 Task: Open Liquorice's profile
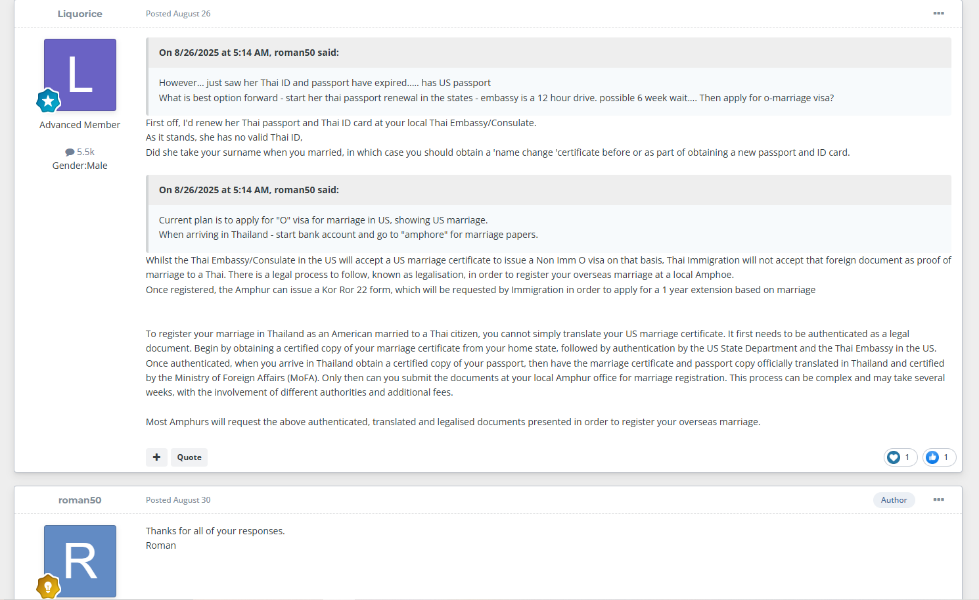click(x=79, y=13)
